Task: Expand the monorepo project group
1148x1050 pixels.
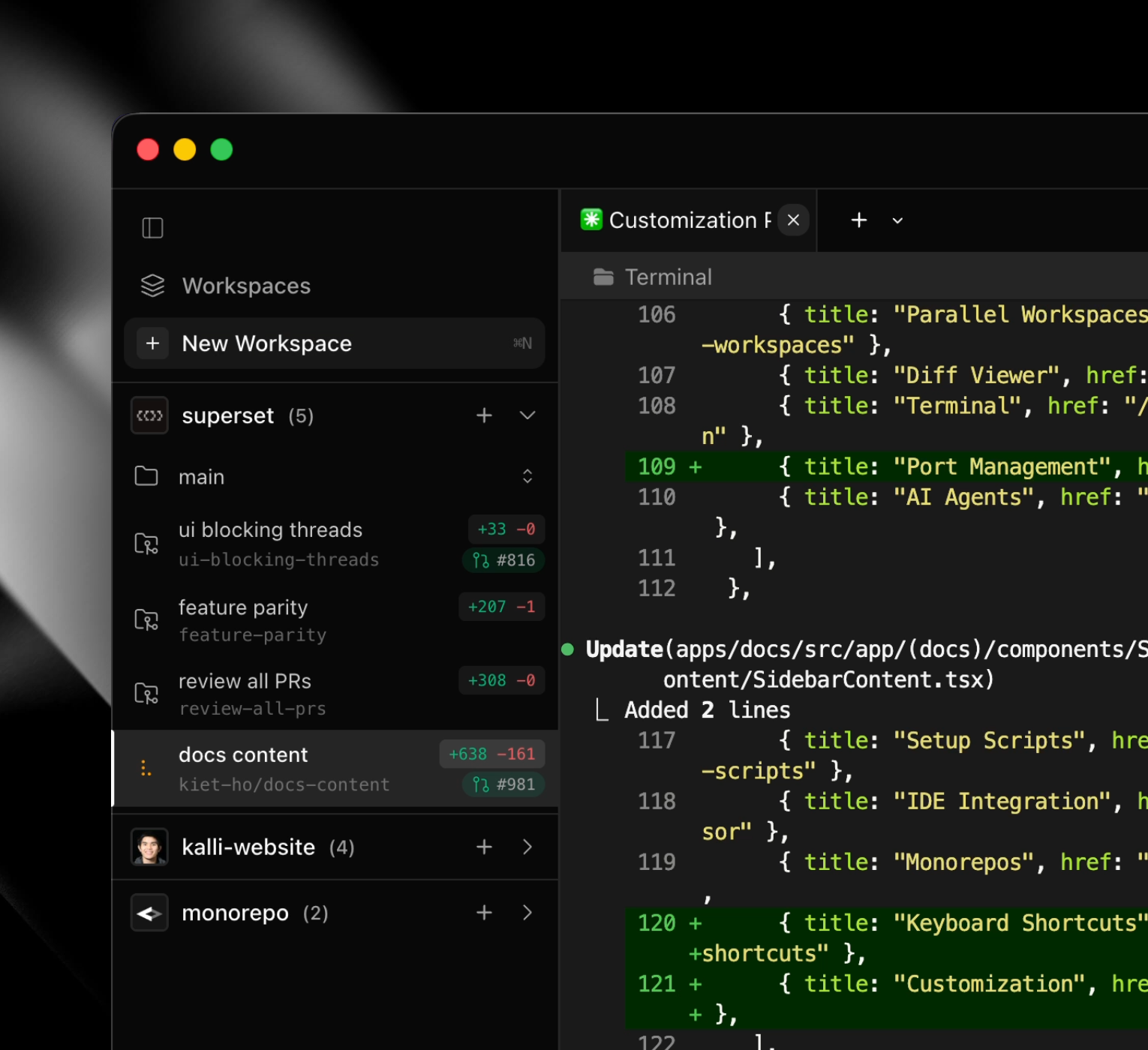Action: tap(527, 913)
